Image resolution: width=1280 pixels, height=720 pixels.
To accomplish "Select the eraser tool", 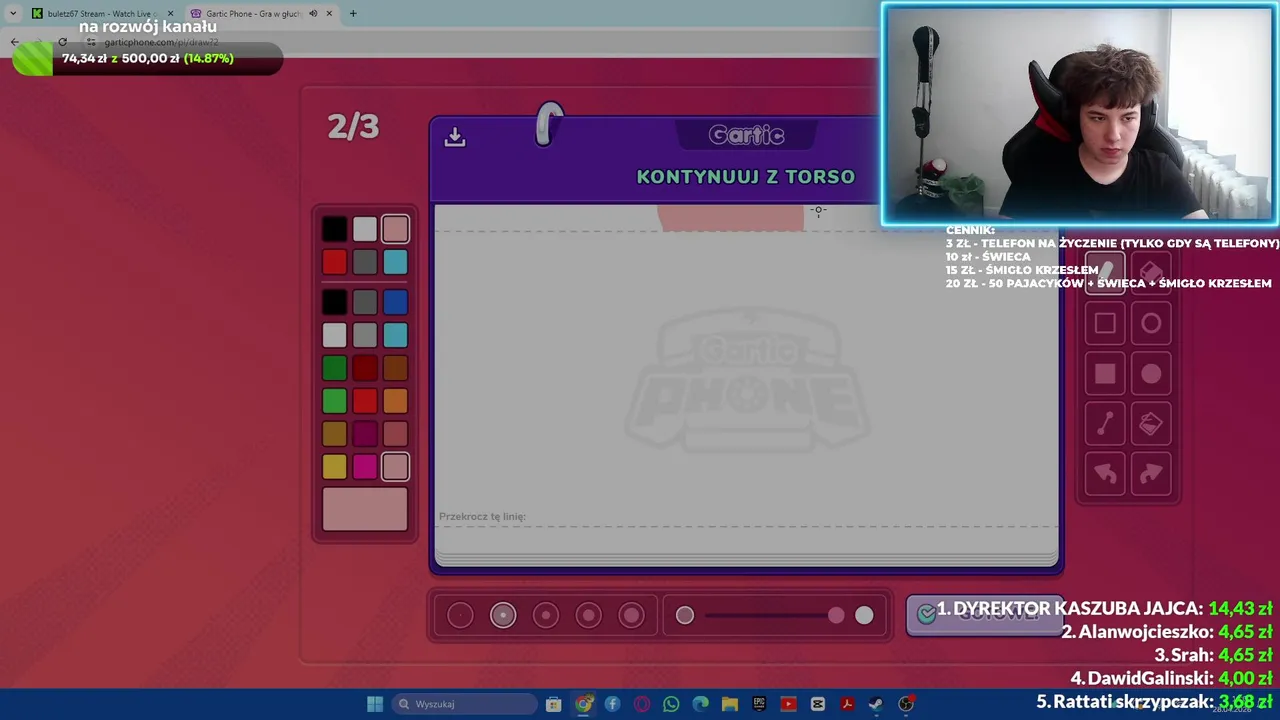I will point(1151,273).
